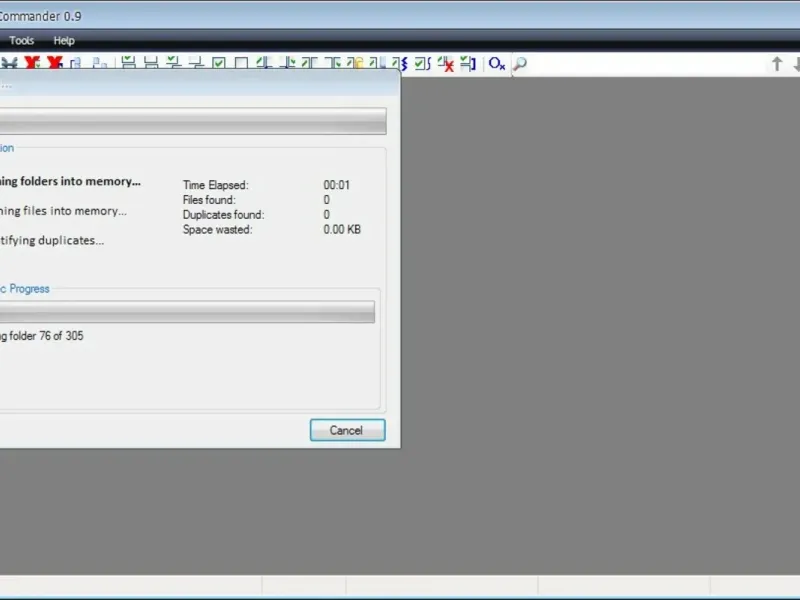This screenshot has height=600, width=800.
Task: Click the blue document pages toolbar icon
Action: click(76, 63)
